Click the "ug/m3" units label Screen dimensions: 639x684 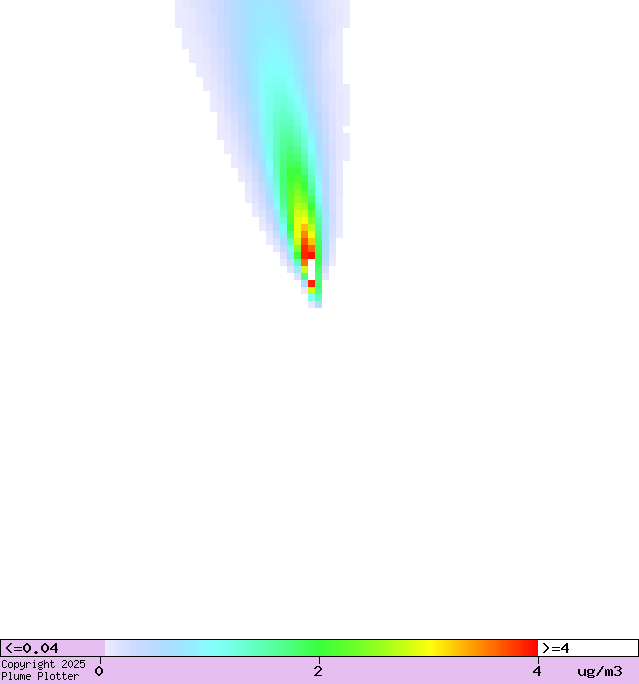[599, 671]
